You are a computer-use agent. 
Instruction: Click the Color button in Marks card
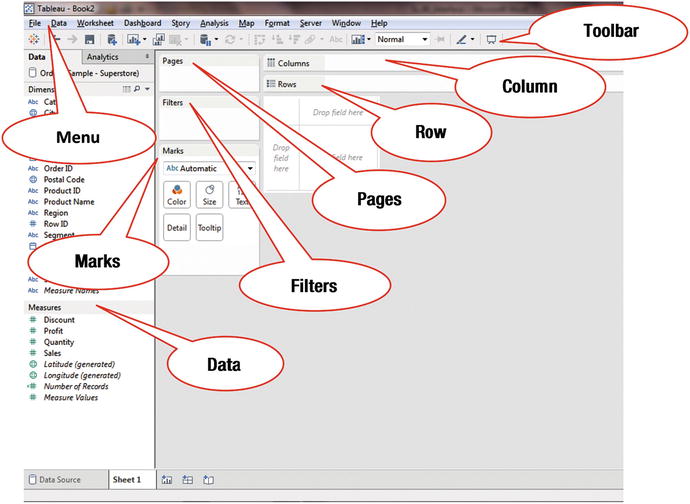point(177,195)
